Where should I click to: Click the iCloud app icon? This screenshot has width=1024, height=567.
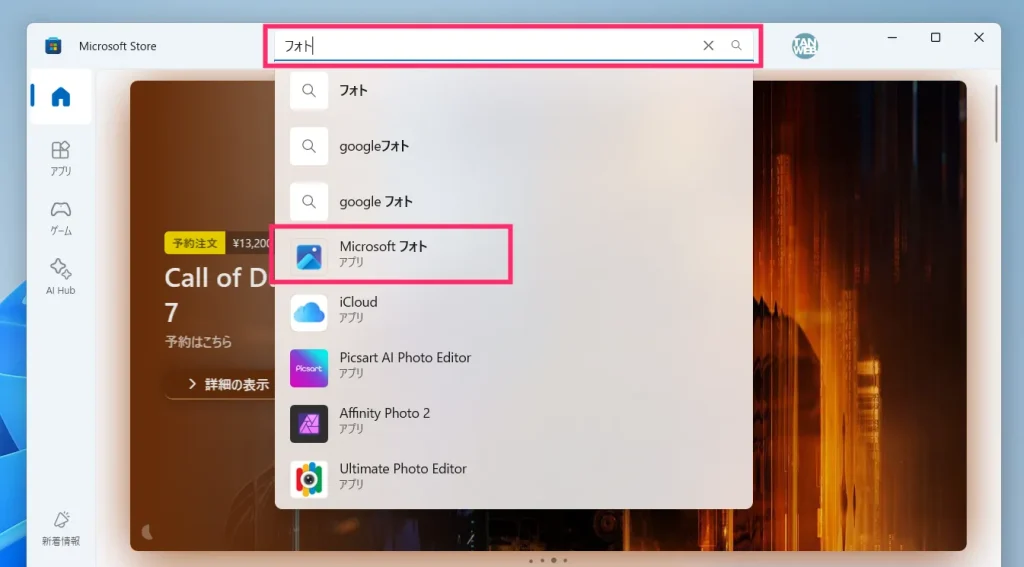pyautogui.click(x=309, y=312)
